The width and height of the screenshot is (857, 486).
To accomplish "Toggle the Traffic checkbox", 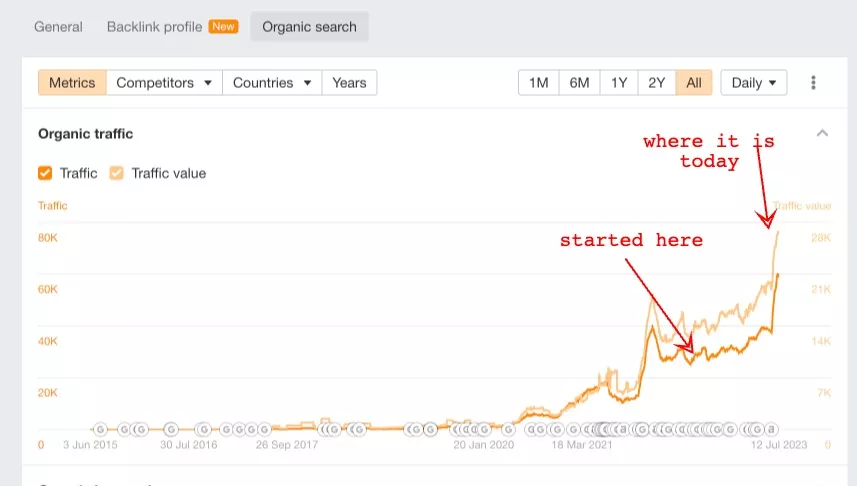I will pos(45,173).
